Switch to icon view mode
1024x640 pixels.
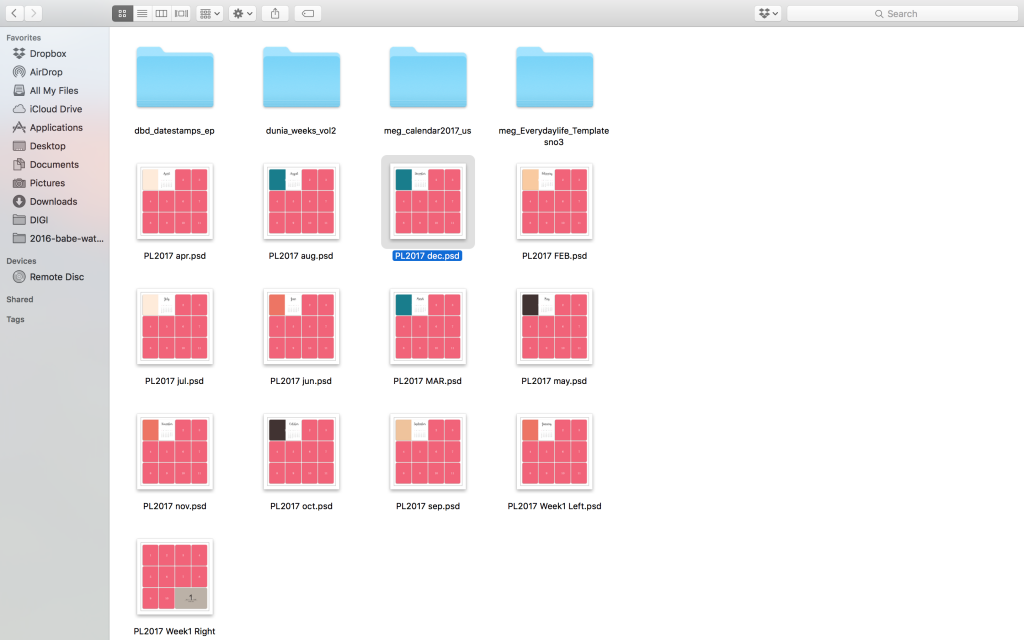(122, 13)
